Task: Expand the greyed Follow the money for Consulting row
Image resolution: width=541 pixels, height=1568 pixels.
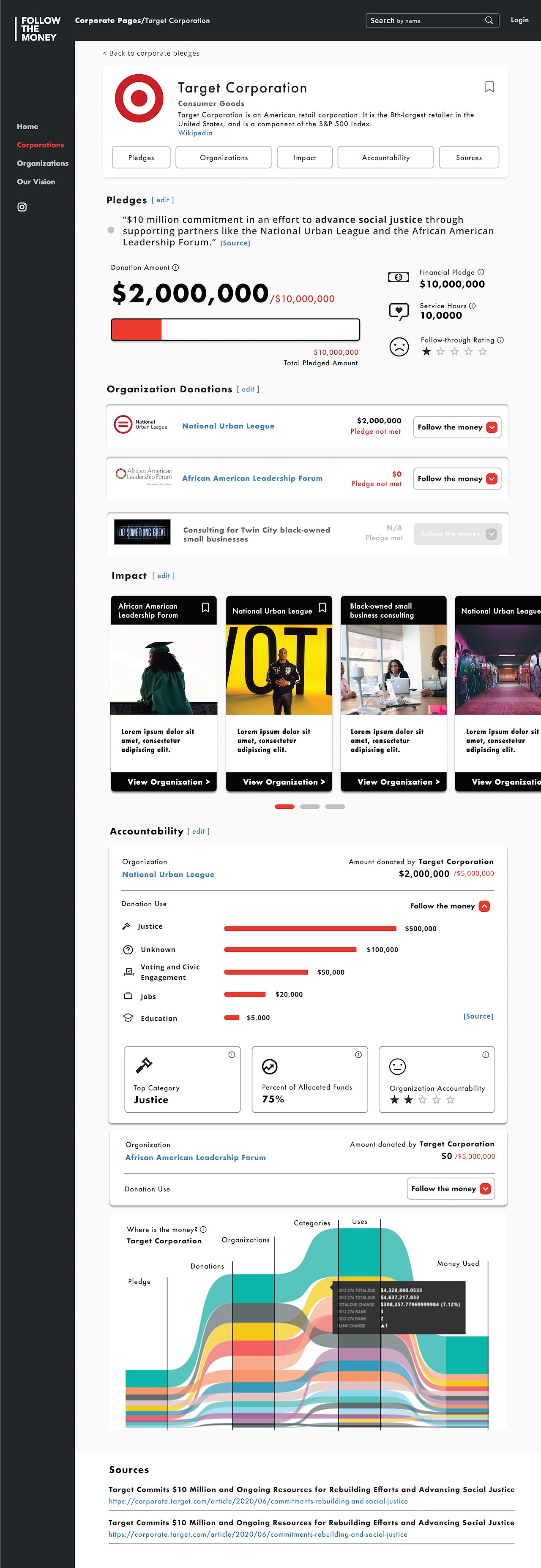Action: pos(458,534)
